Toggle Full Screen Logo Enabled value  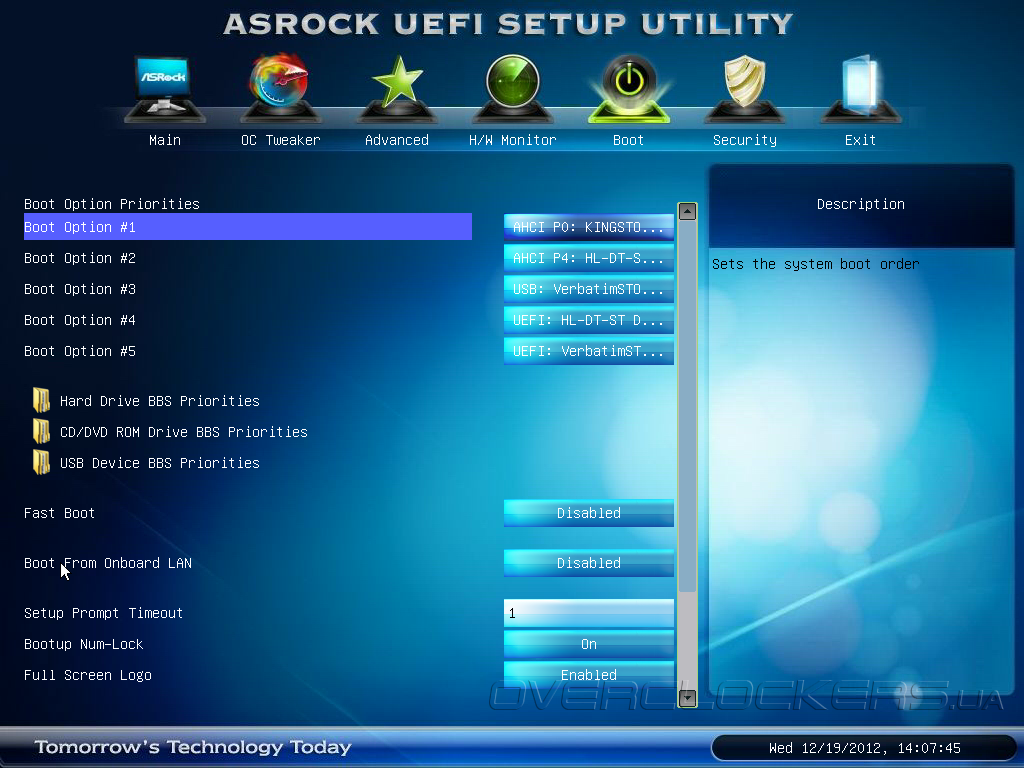coord(588,675)
